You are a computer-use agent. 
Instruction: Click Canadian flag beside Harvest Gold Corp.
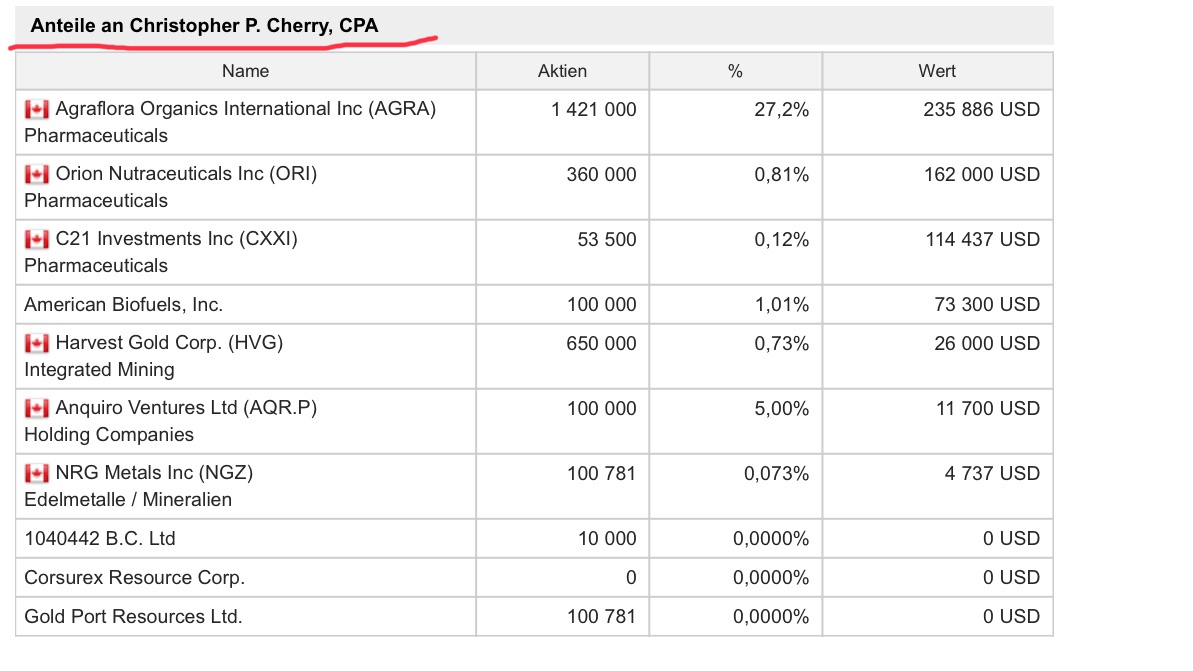click(x=37, y=344)
